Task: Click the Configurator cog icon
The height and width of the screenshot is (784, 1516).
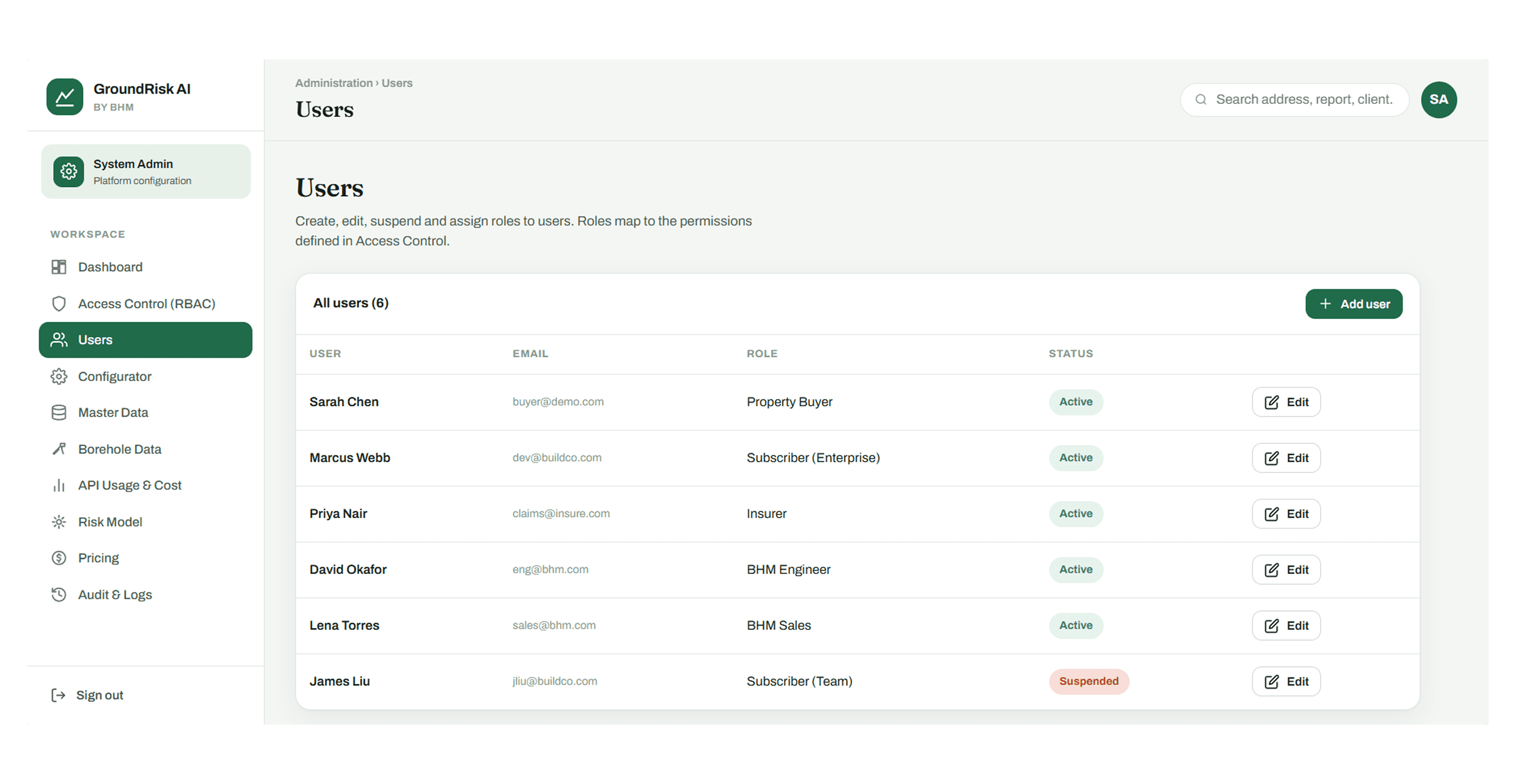Action: click(59, 377)
